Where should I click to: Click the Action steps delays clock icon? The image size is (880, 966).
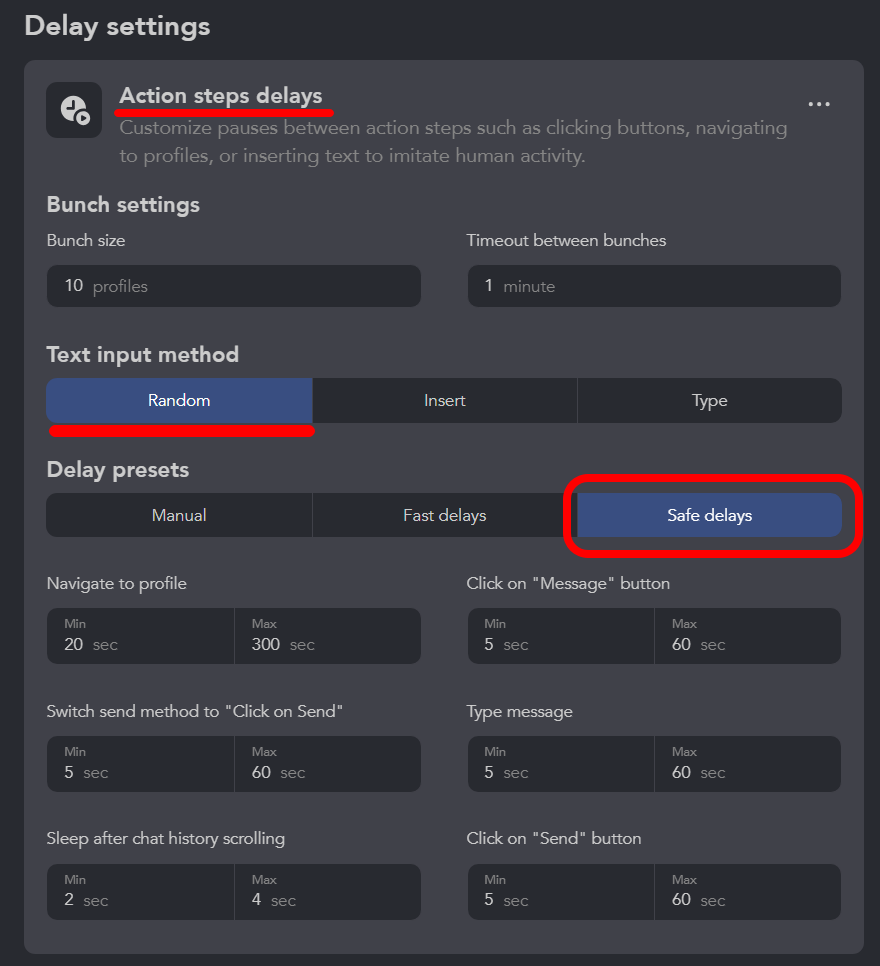click(74, 110)
